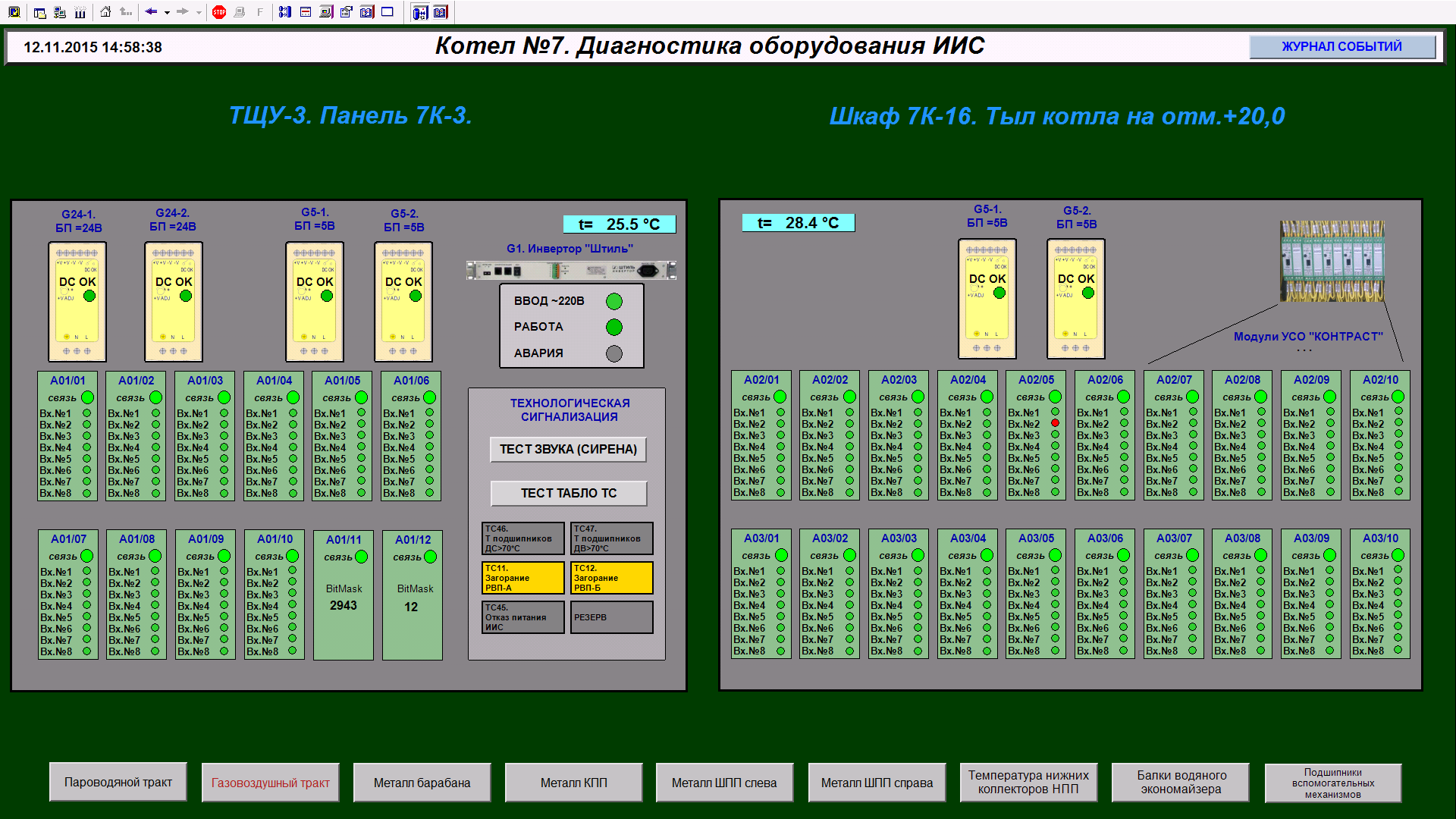Screen dimensions: 1456x819
Task: Switch to Металл ШПП слева screen
Action: tap(724, 783)
